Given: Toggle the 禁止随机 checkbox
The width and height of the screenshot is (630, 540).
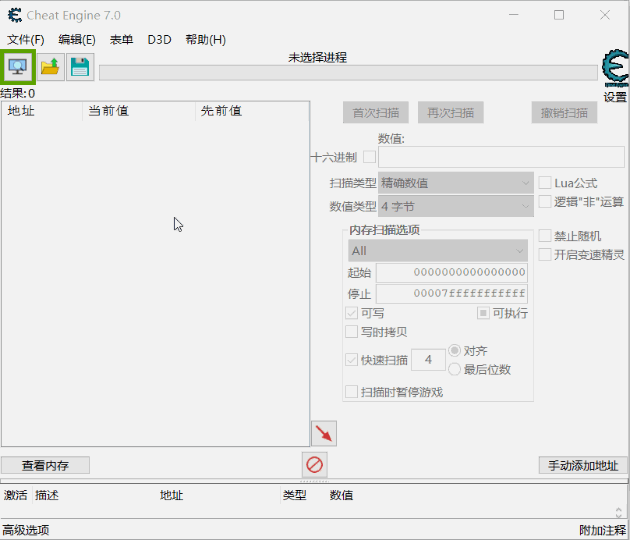Looking at the screenshot, I should click(544, 235).
